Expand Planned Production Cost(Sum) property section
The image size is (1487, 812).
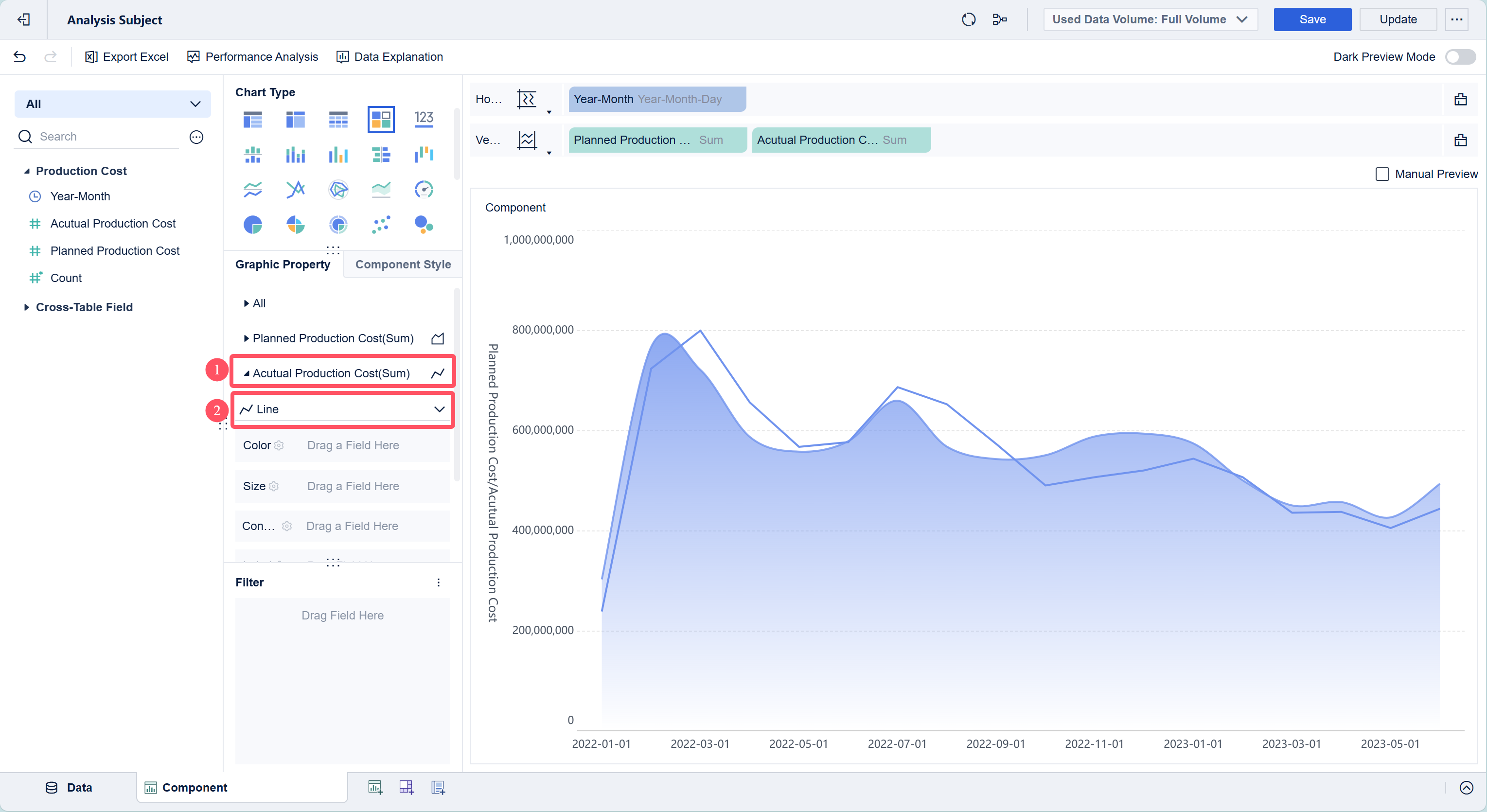click(x=247, y=338)
